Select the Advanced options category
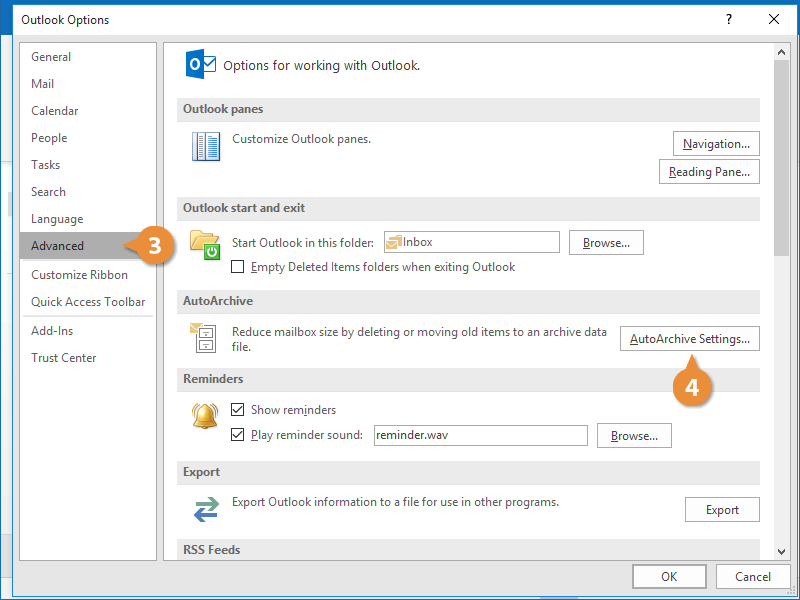This screenshot has width=800, height=600. pos(88,246)
